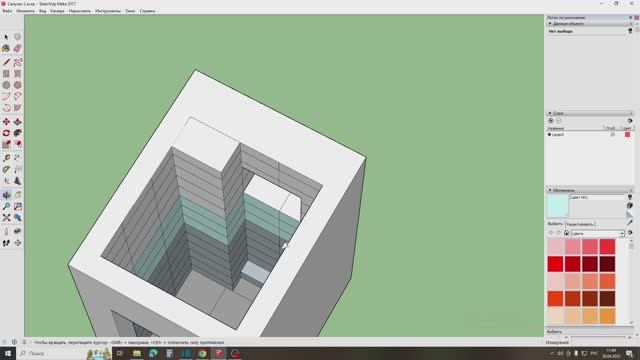This screenshot has height=360, width=640.
Task: Pick the Zoom Window tool
Action: point(18,207)
